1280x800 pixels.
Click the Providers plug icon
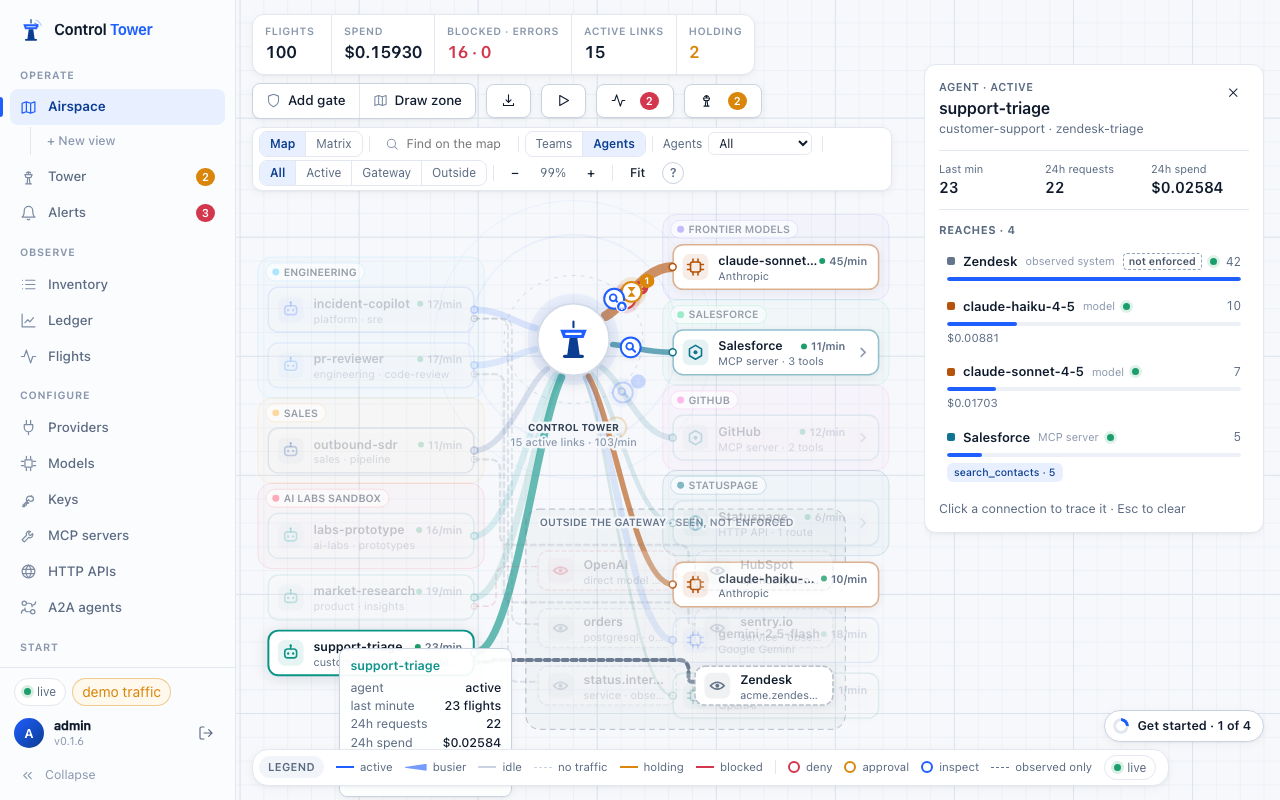pos(29,428)
